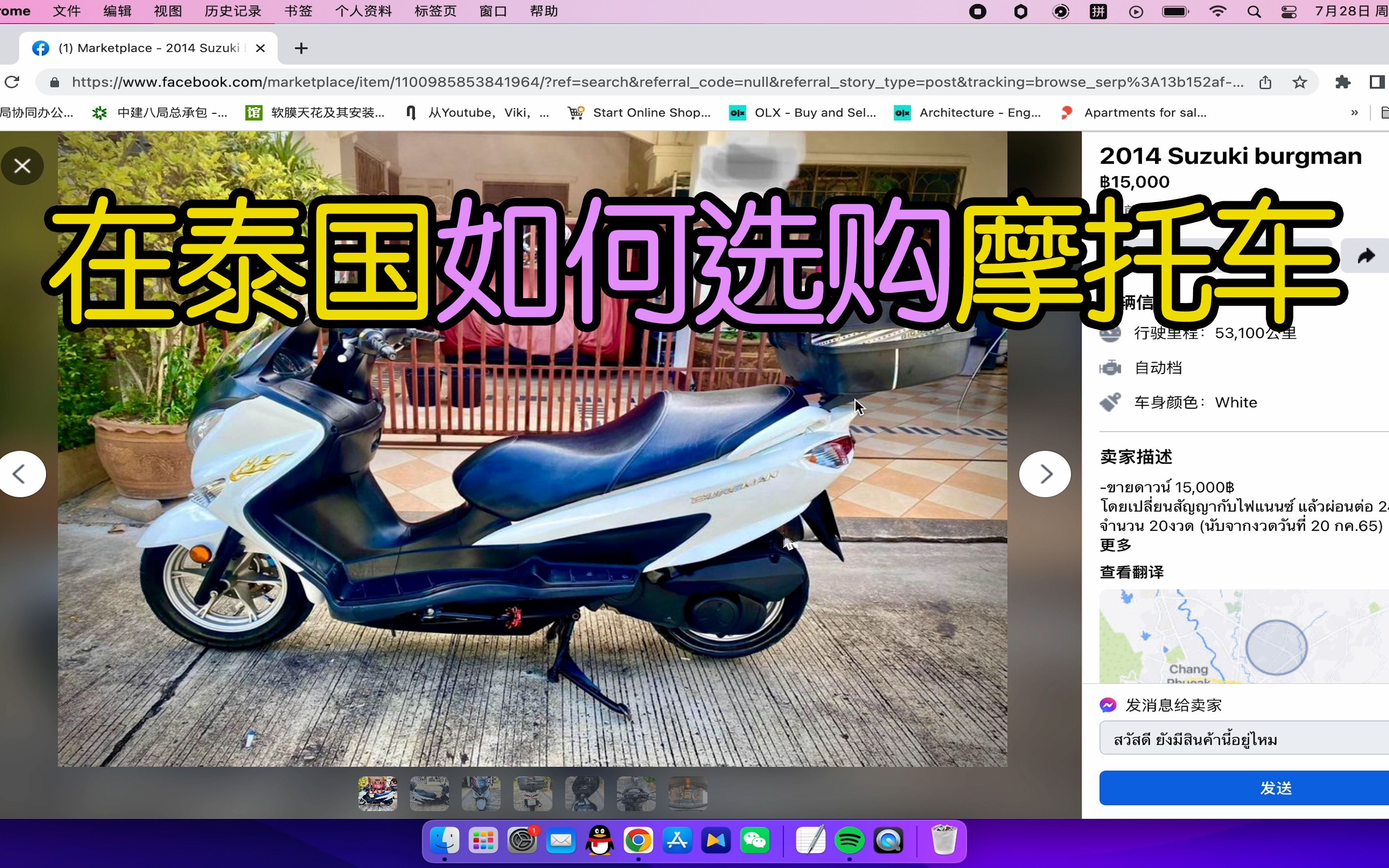
Task: Open System Preferences from the Dock
Action: click(522, 841)
